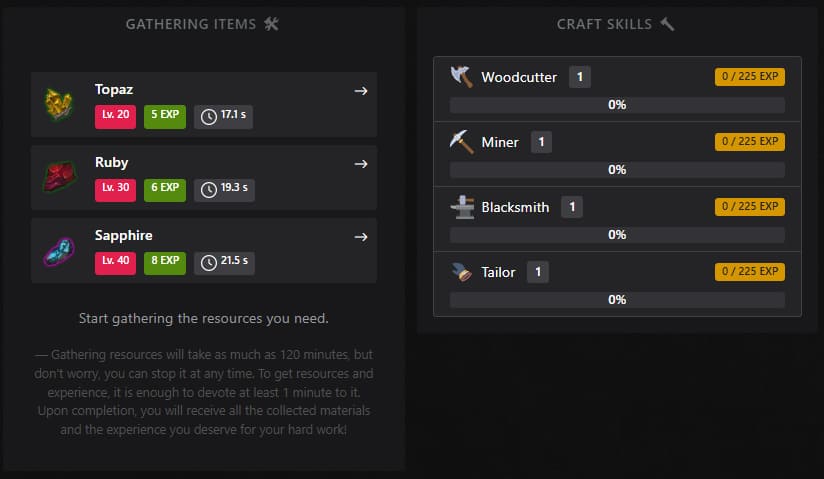This screenshot has width=824, height=479.
Task: Open Topaz with its arrow
Action: click(361, 91)
